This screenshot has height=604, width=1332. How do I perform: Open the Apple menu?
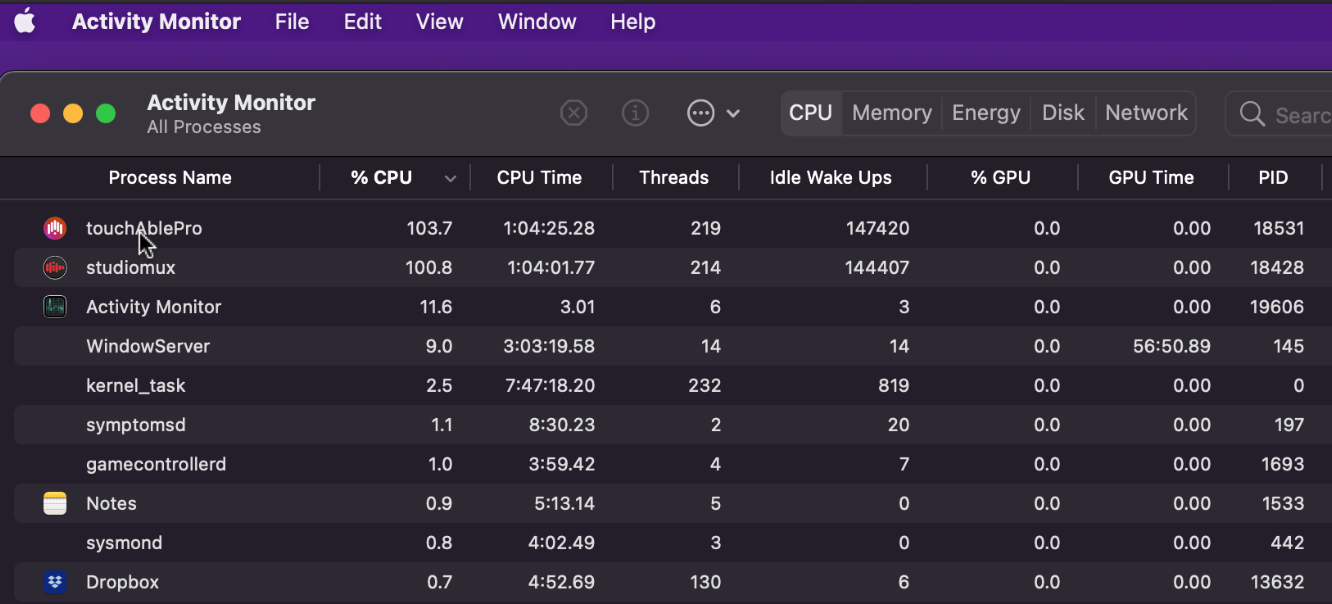click(25, 22)
